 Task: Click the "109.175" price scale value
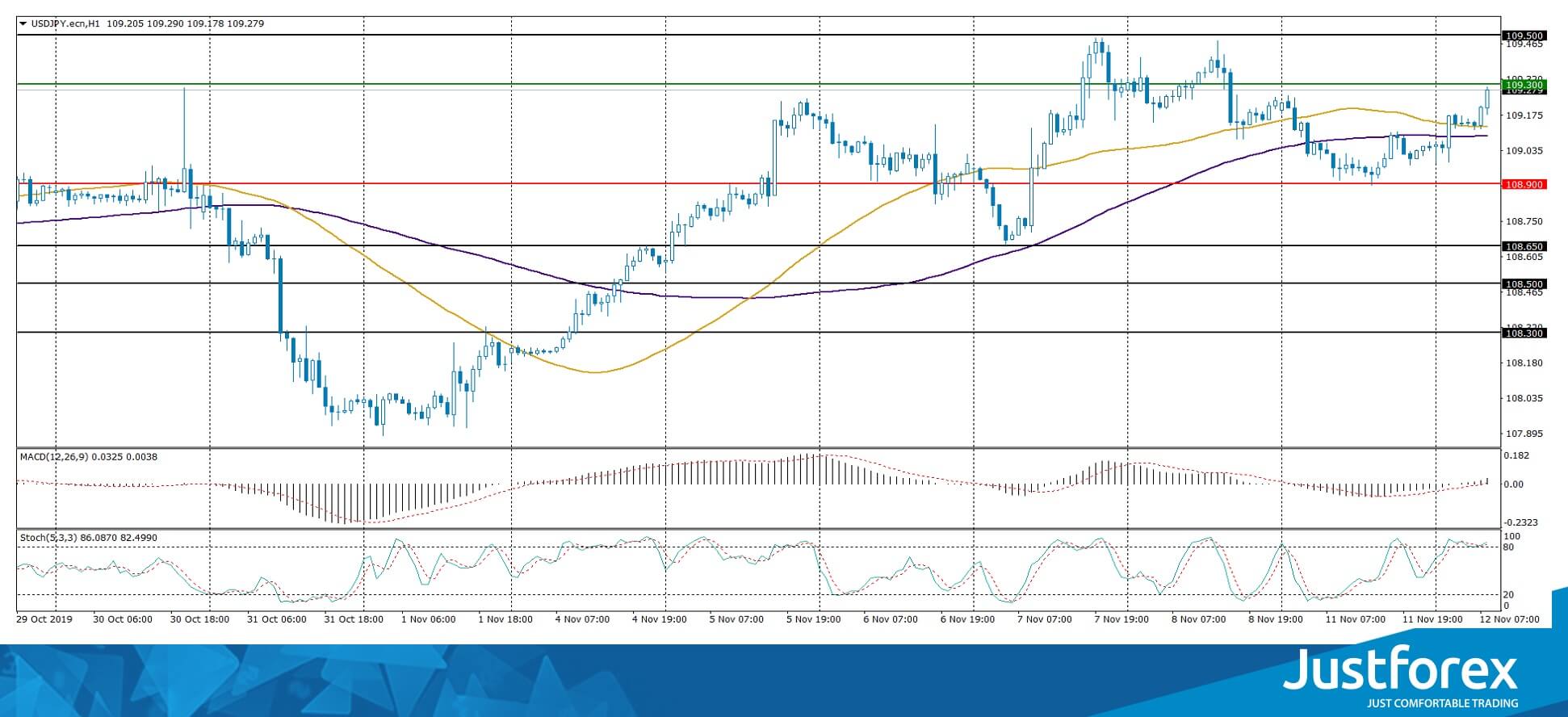click(x=1524, y=115)
